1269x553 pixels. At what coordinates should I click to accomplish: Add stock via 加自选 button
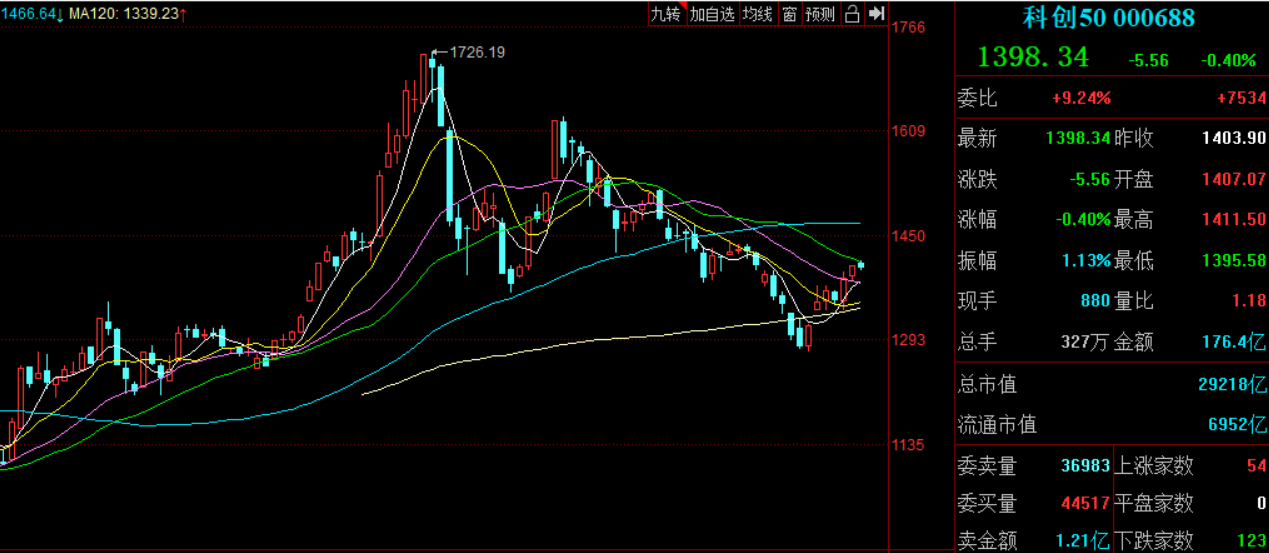point(711,13)
